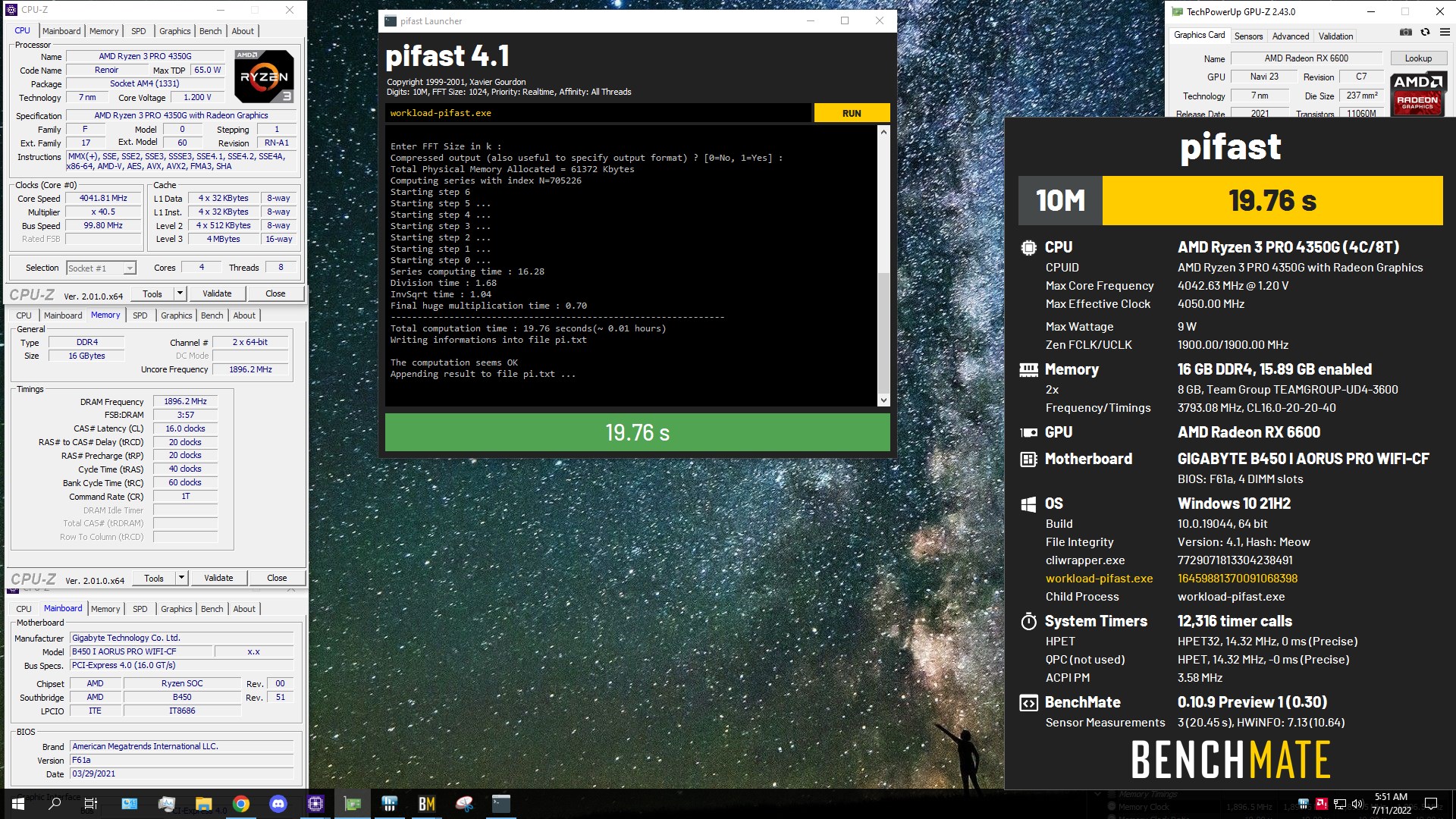This screenshot has height=819, width=1456.
Task: Open the performance monitor taskbar icon
Action: tap(166, 804)
